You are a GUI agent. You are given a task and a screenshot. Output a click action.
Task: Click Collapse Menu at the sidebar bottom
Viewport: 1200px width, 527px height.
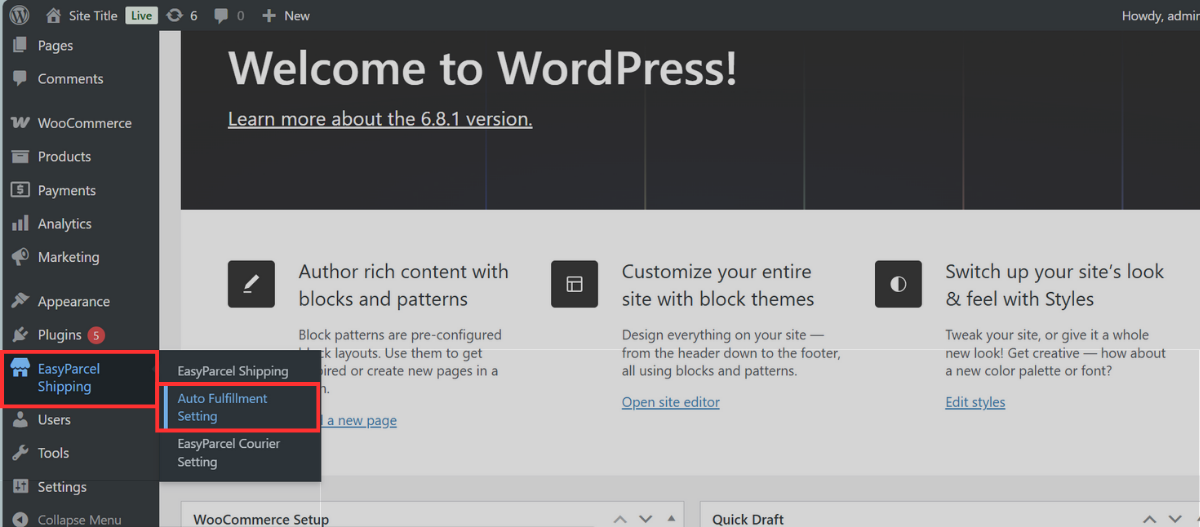[79, 520]
